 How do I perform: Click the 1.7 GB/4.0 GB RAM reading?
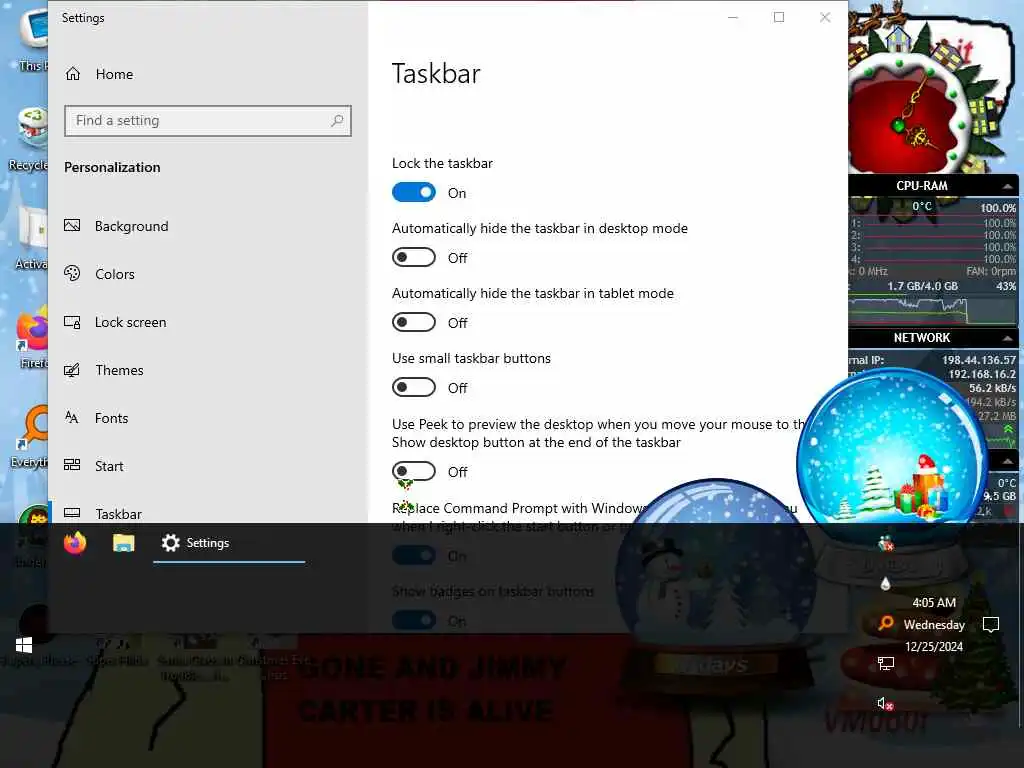922,286
